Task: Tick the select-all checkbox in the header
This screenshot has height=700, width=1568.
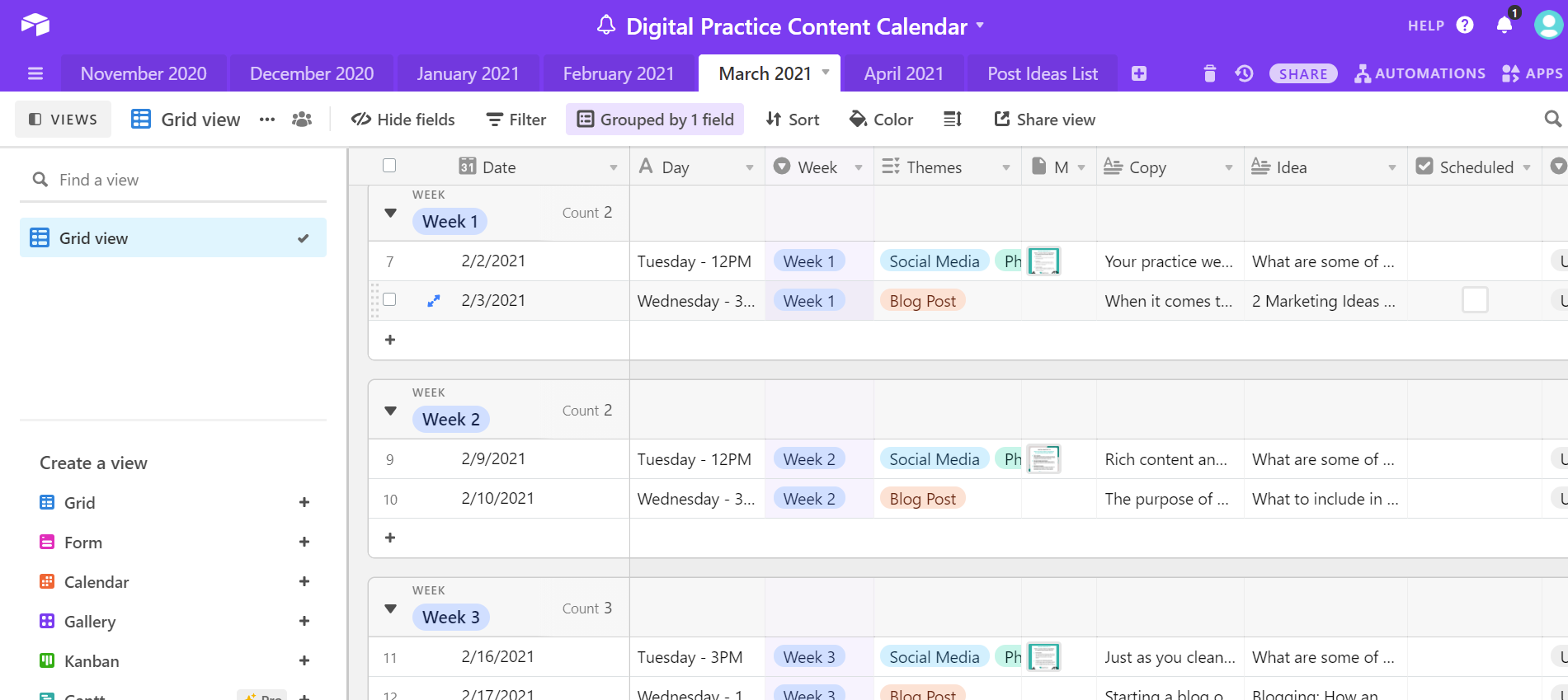Action: pos(389,166)
